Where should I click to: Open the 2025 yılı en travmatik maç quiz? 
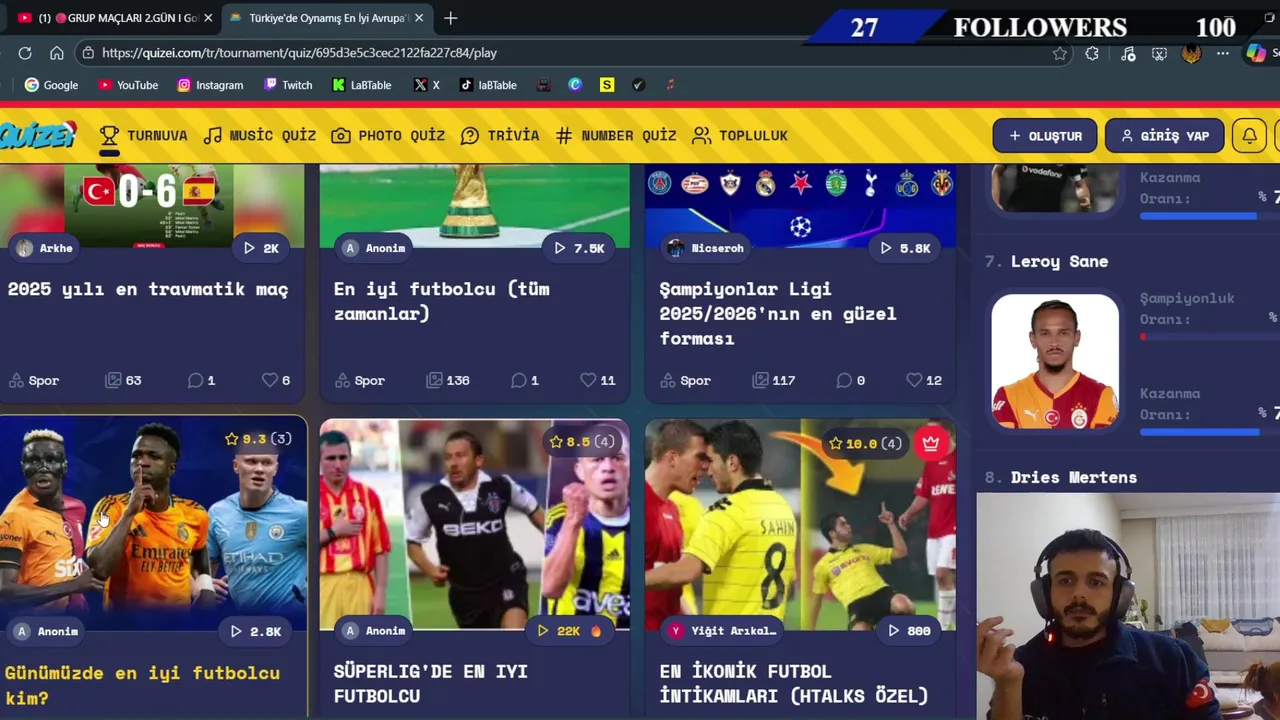click(148, 289)
